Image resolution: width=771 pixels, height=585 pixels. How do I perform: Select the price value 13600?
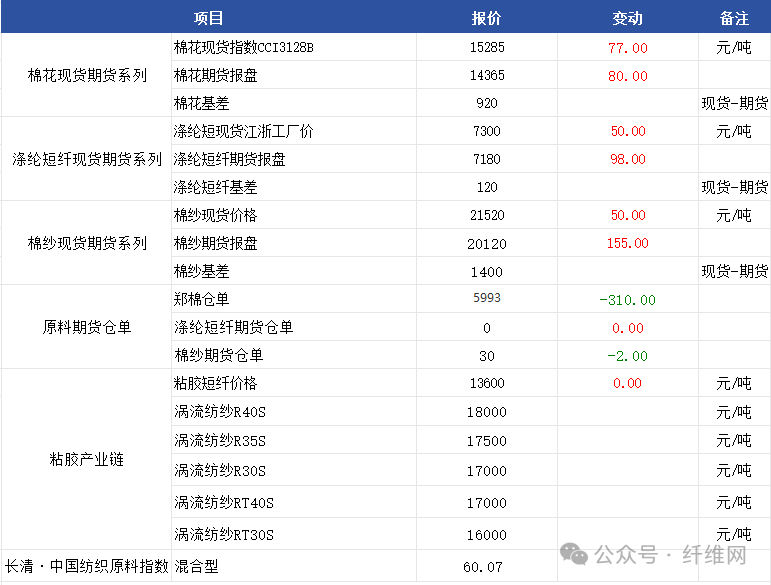click(487, 383)
